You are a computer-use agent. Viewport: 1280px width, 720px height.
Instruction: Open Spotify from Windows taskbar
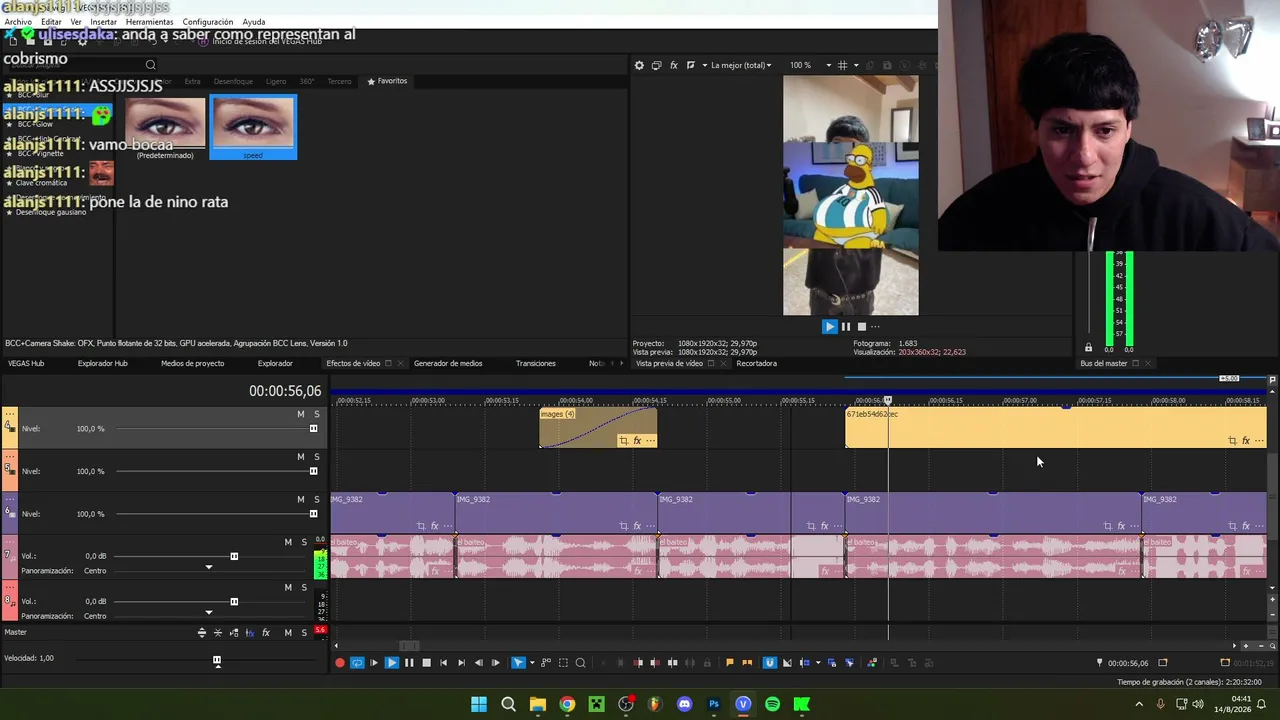772,704
